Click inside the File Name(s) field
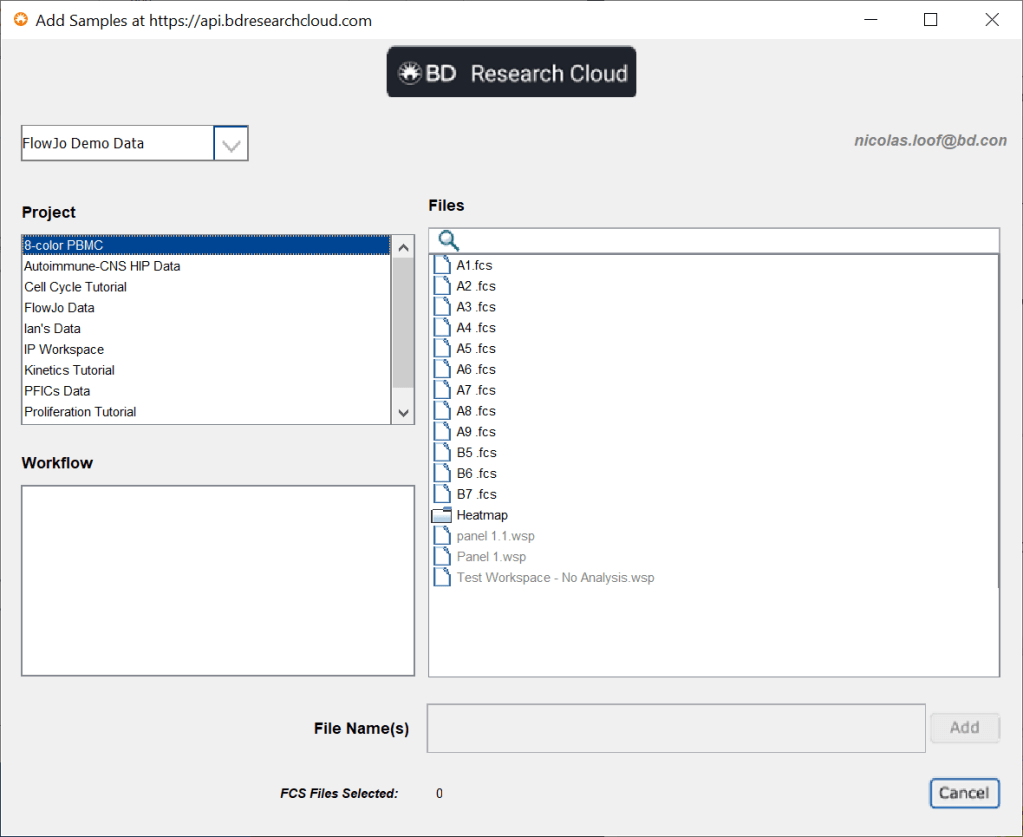Viewport: 1023px width, 837px height. tap(675, 728)
